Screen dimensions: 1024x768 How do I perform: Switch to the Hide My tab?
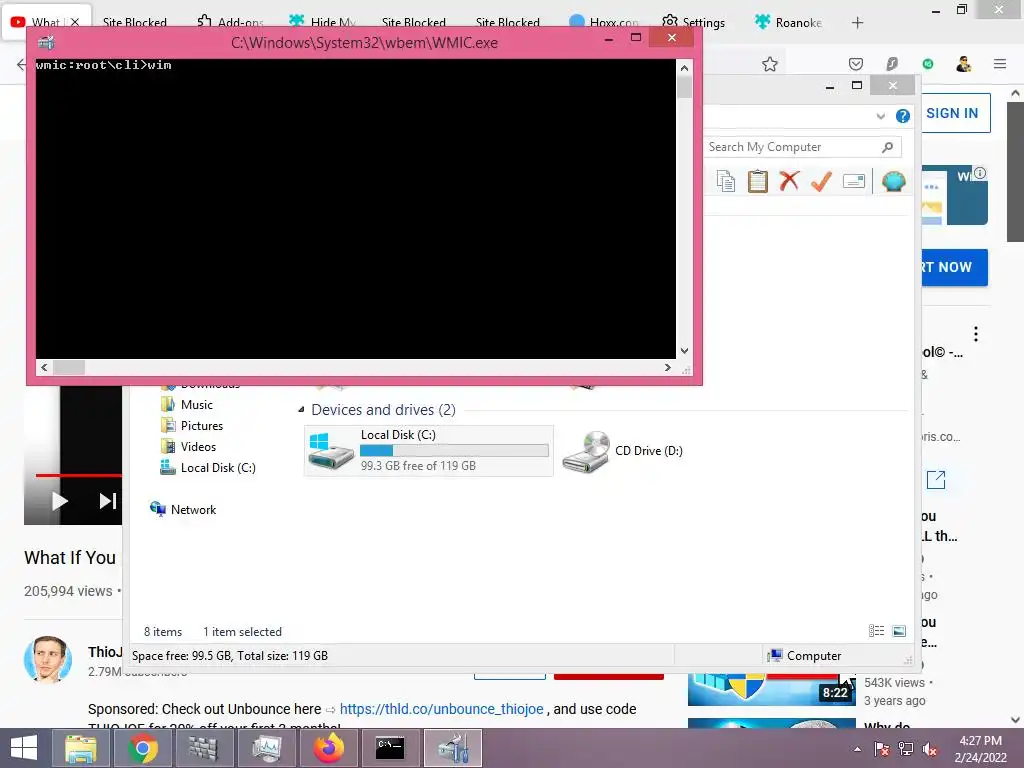coord(323,22)
